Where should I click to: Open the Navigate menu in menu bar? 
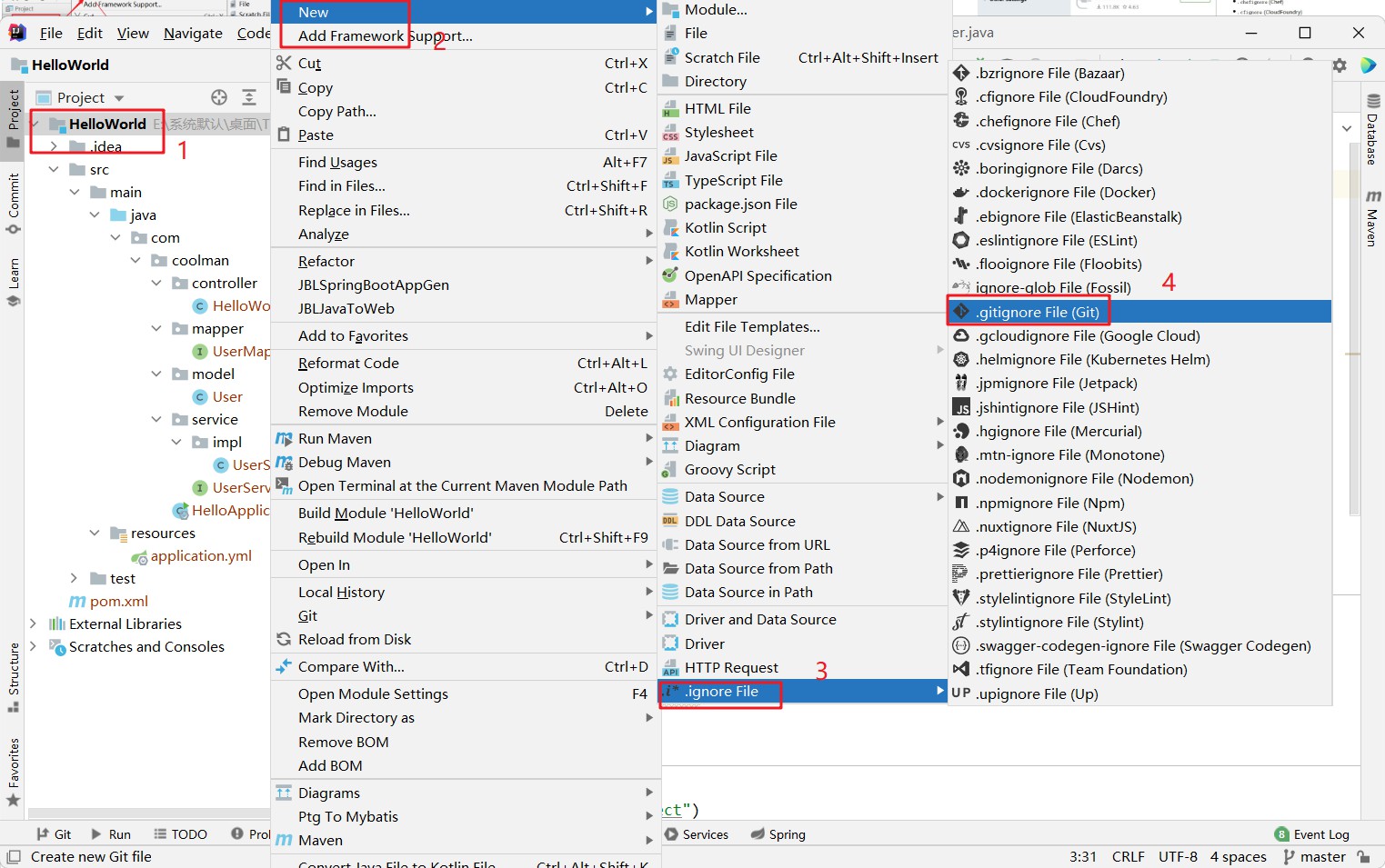[193, 33]
